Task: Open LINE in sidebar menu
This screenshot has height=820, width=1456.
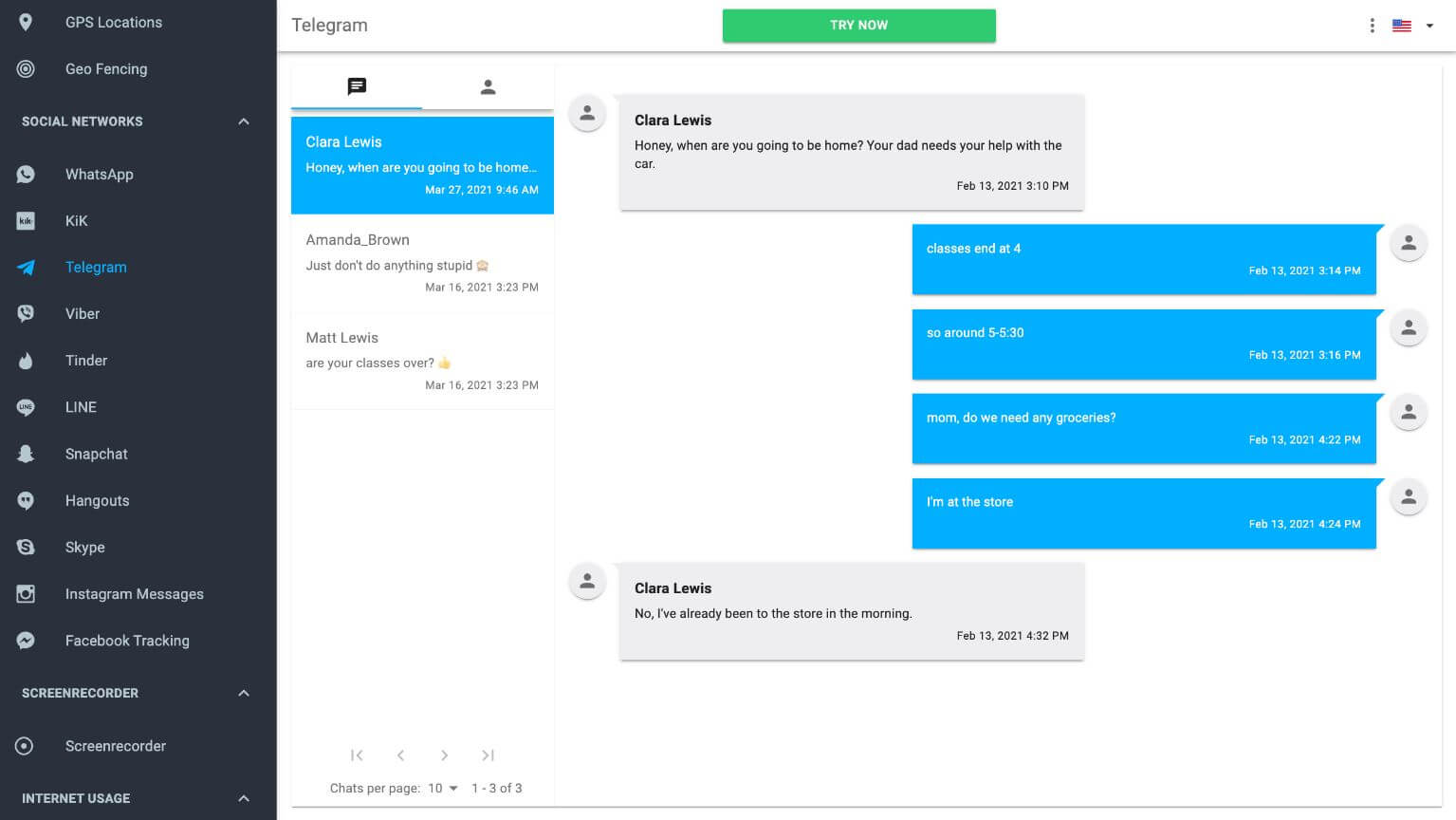Action: [81, 407]
